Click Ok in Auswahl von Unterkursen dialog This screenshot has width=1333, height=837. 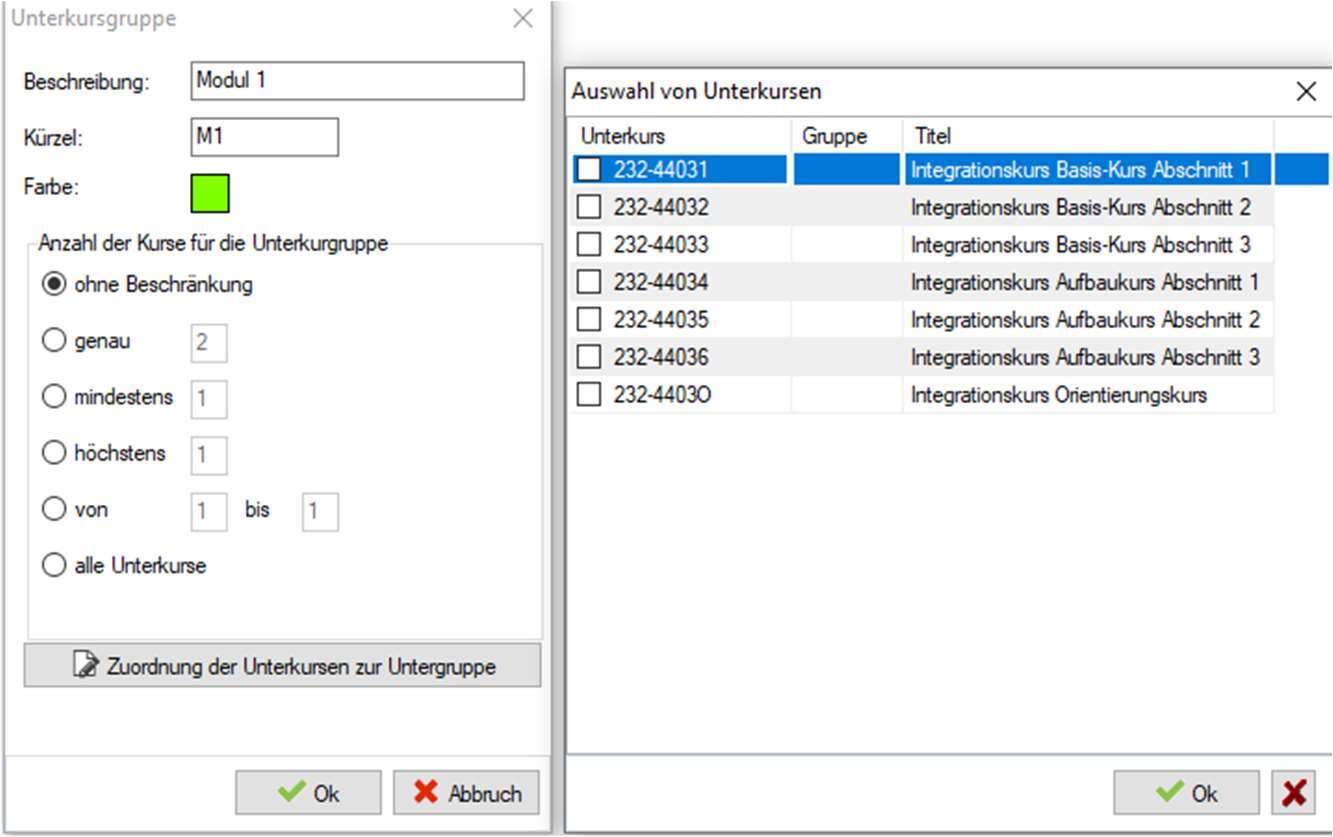point(1186,793)
